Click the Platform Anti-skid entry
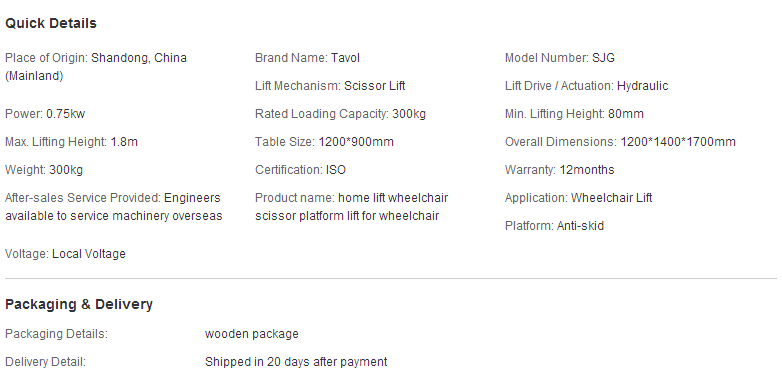This screenshot has height=390, width=782. (x=555, y=226)
